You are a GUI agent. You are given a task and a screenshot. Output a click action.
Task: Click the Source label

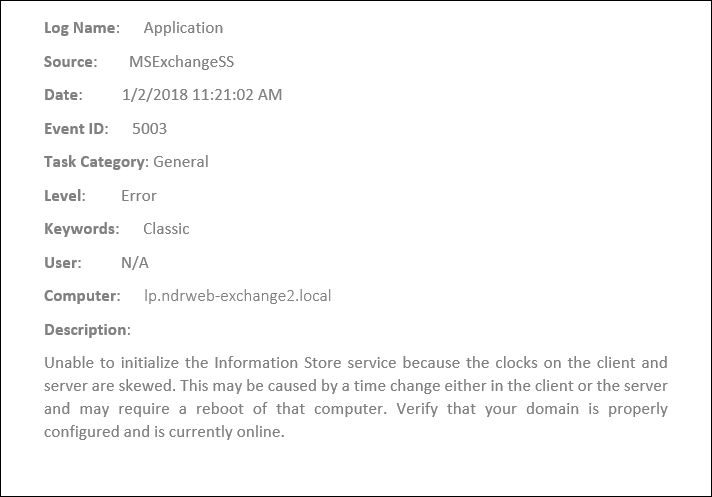[x=70, y=62]
